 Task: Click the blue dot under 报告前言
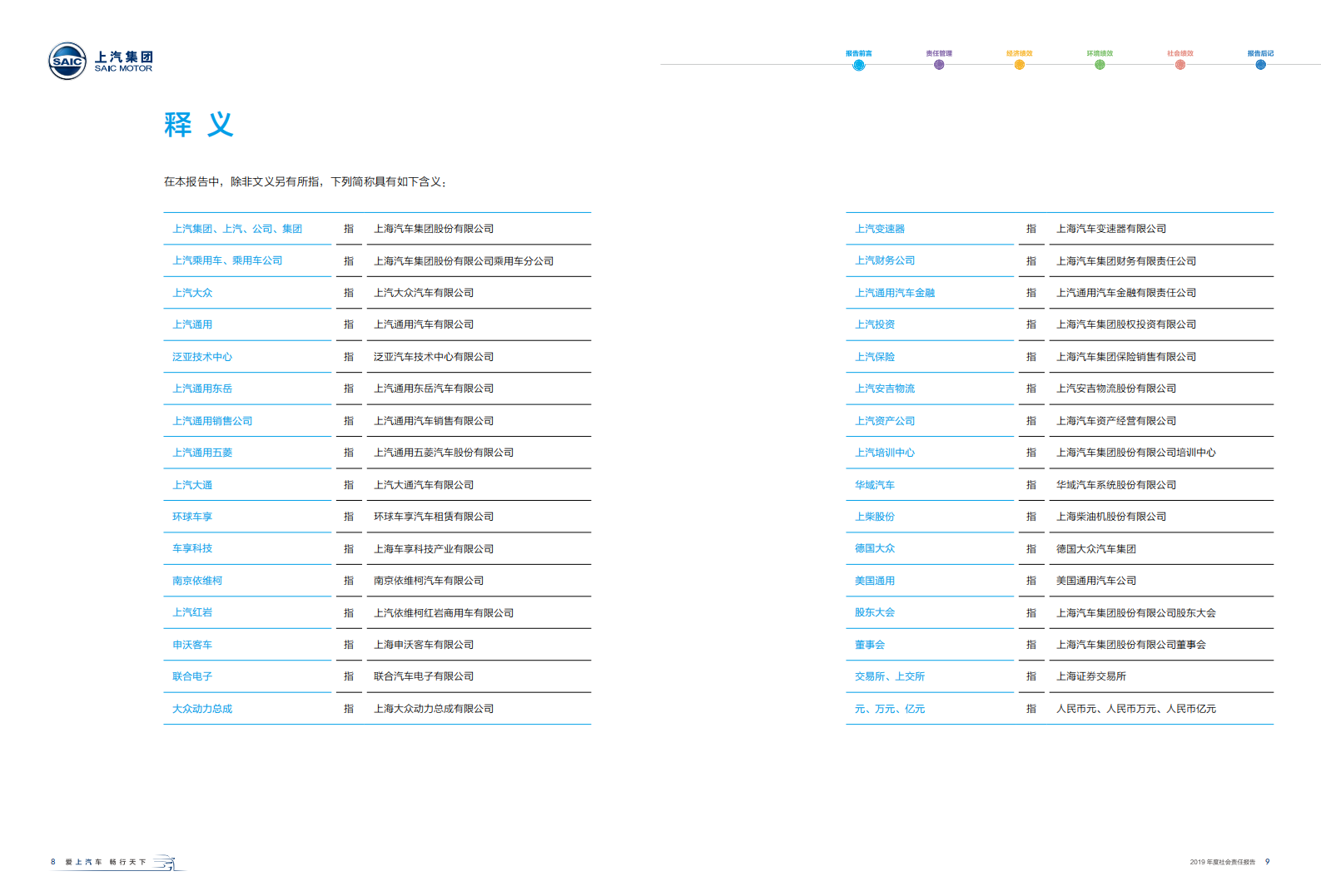859,65
